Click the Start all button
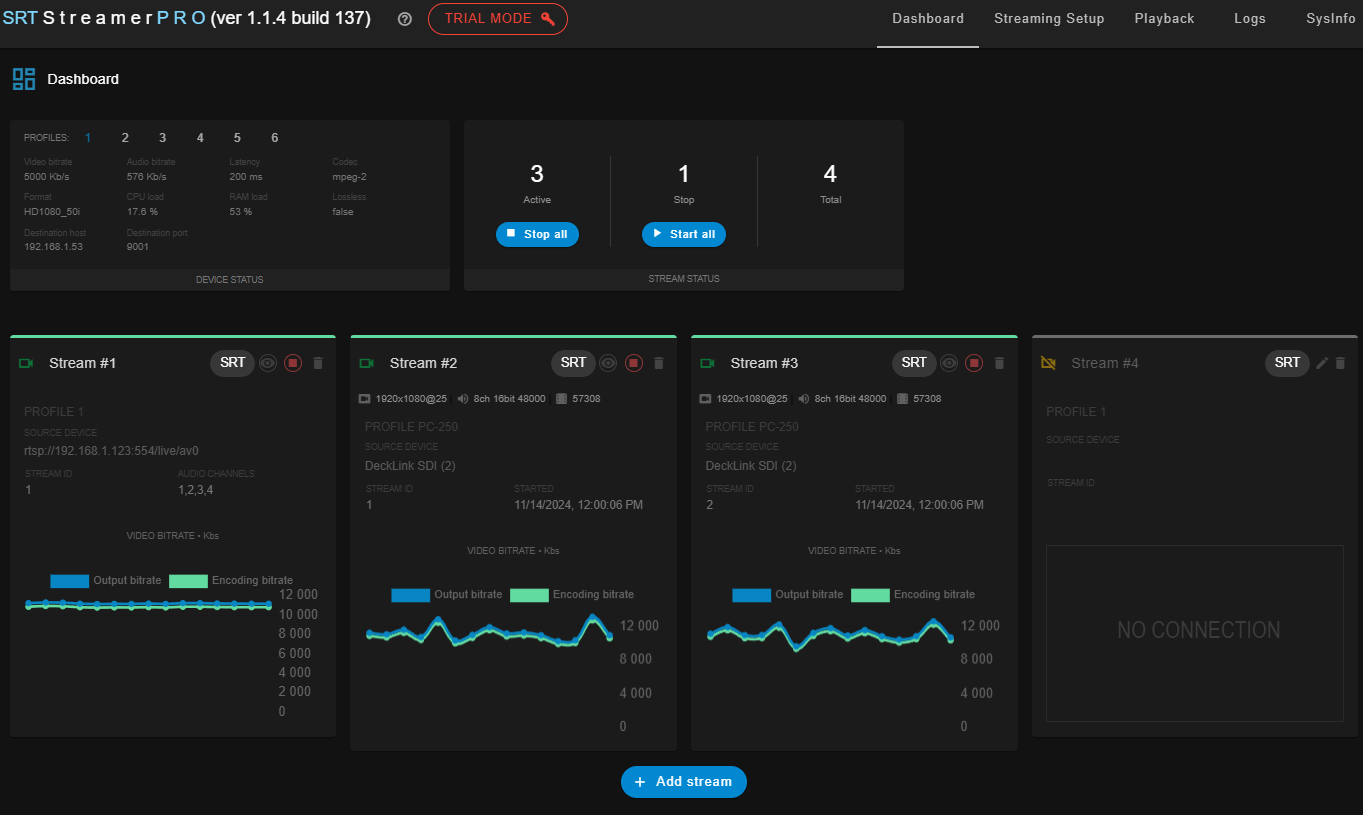 (684, 234)
